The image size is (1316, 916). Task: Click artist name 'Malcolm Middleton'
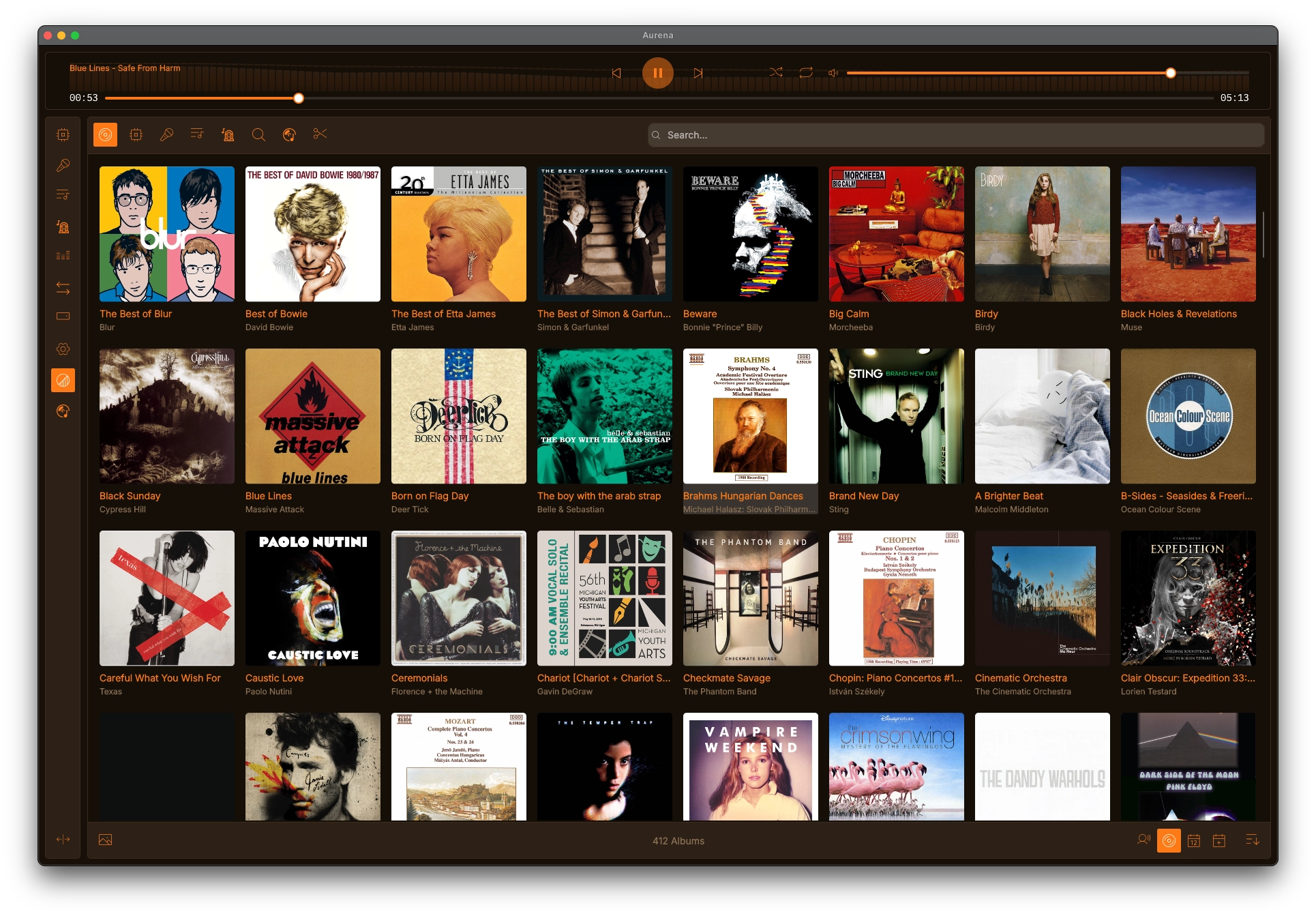point(1012,509)
